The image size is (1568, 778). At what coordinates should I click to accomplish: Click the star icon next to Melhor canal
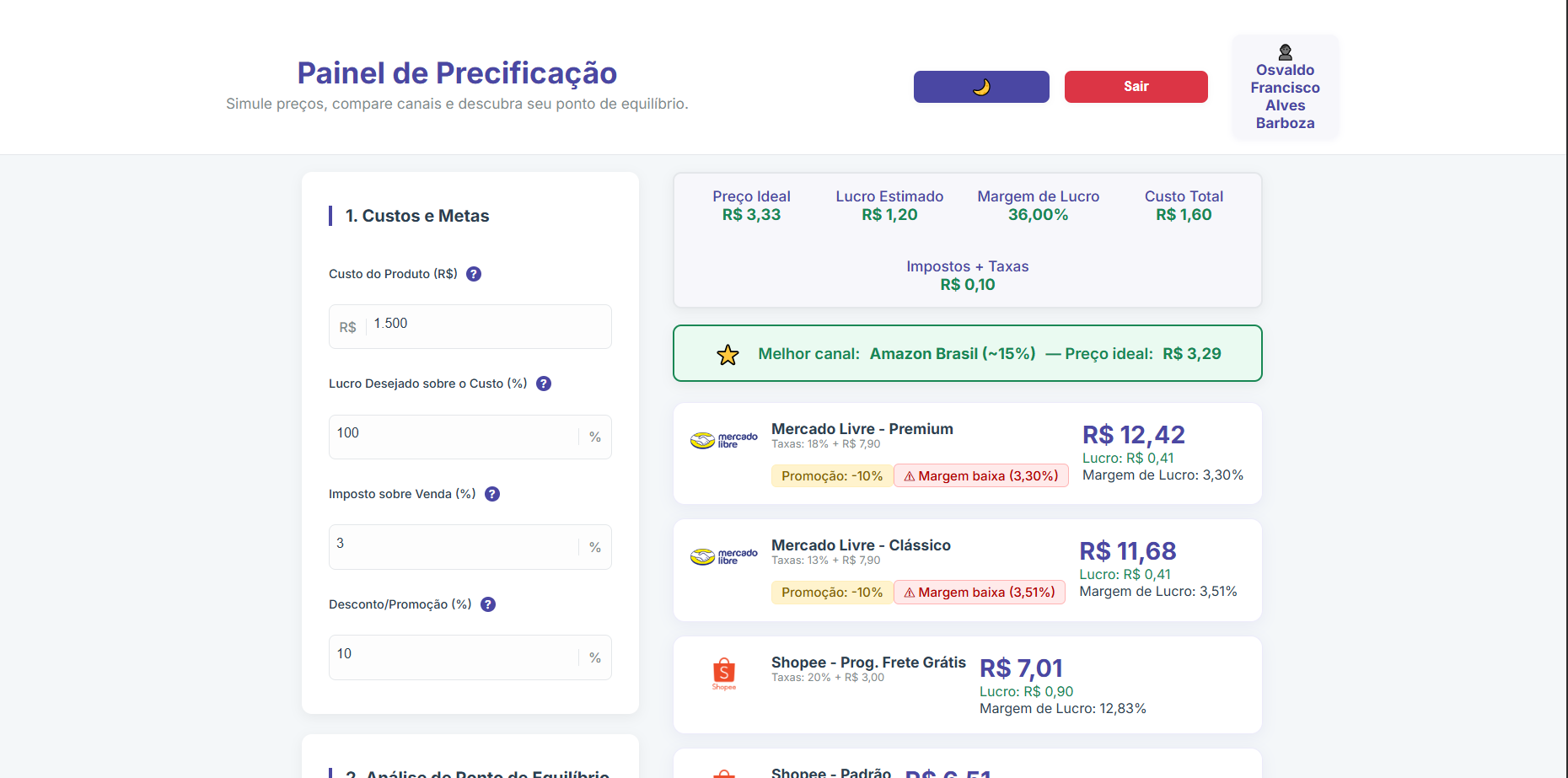(727, 354)
